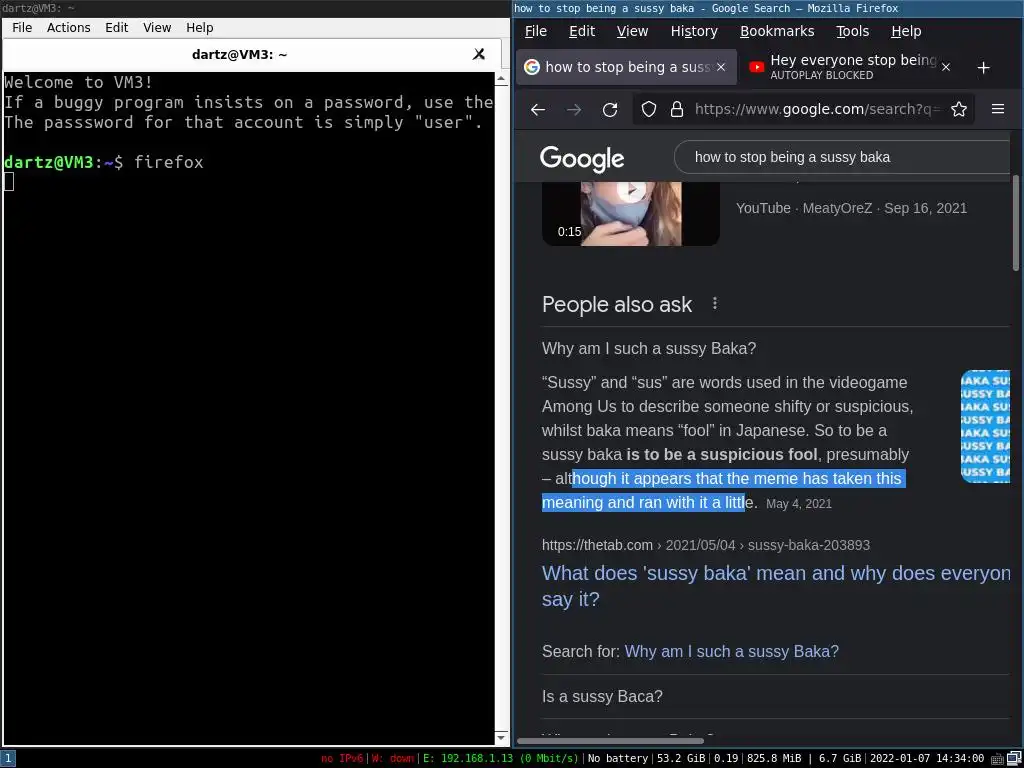Click the Ethernet IP status entry
The height and width of the screenshot is (768, 1024).
(501, 759)
